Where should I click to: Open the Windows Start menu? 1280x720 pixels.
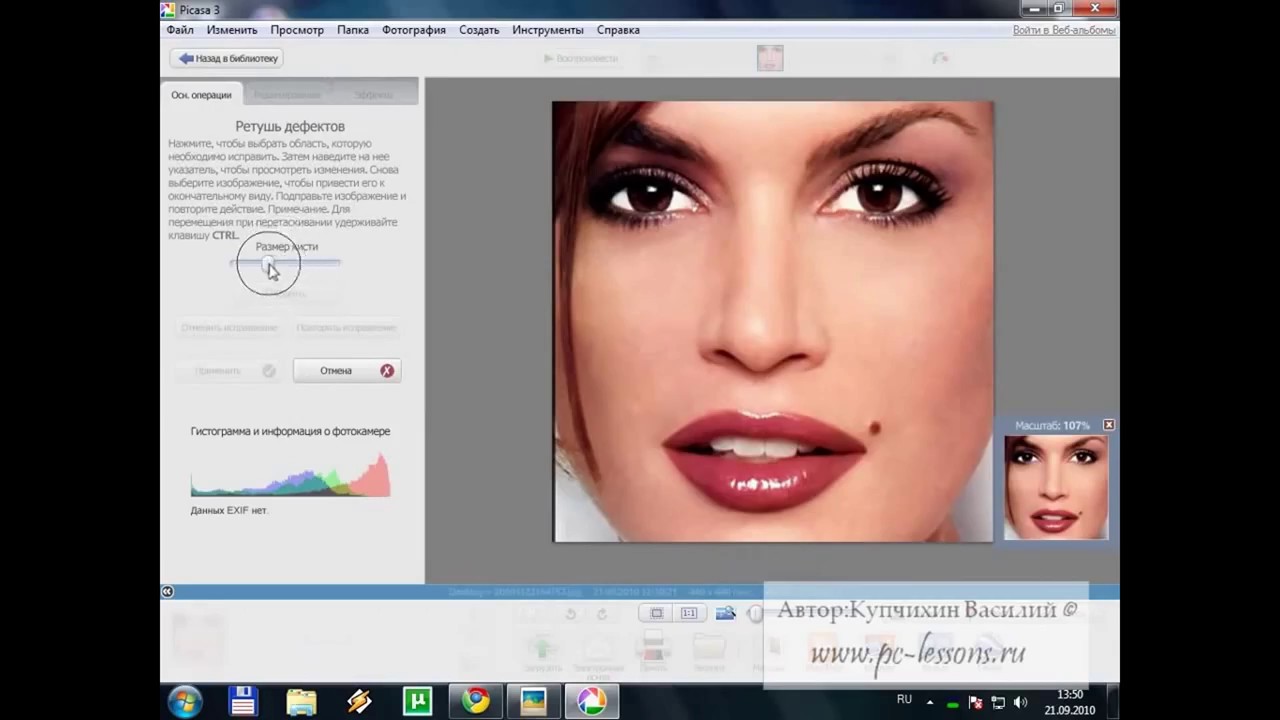(186, 702)
